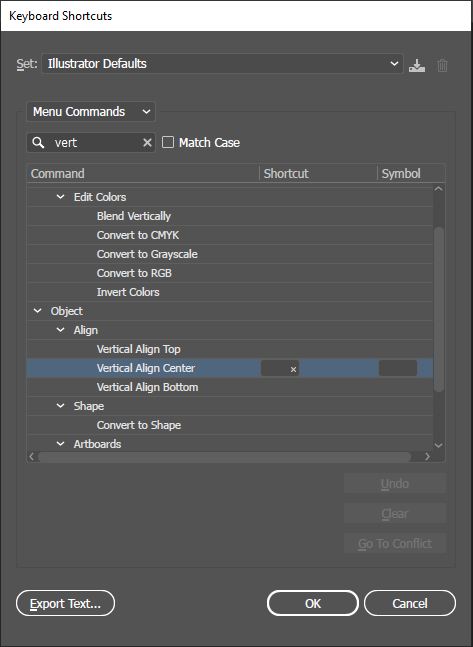Click the scroll down arrow of command list
The image size is (473, 647).
(438, 445)
